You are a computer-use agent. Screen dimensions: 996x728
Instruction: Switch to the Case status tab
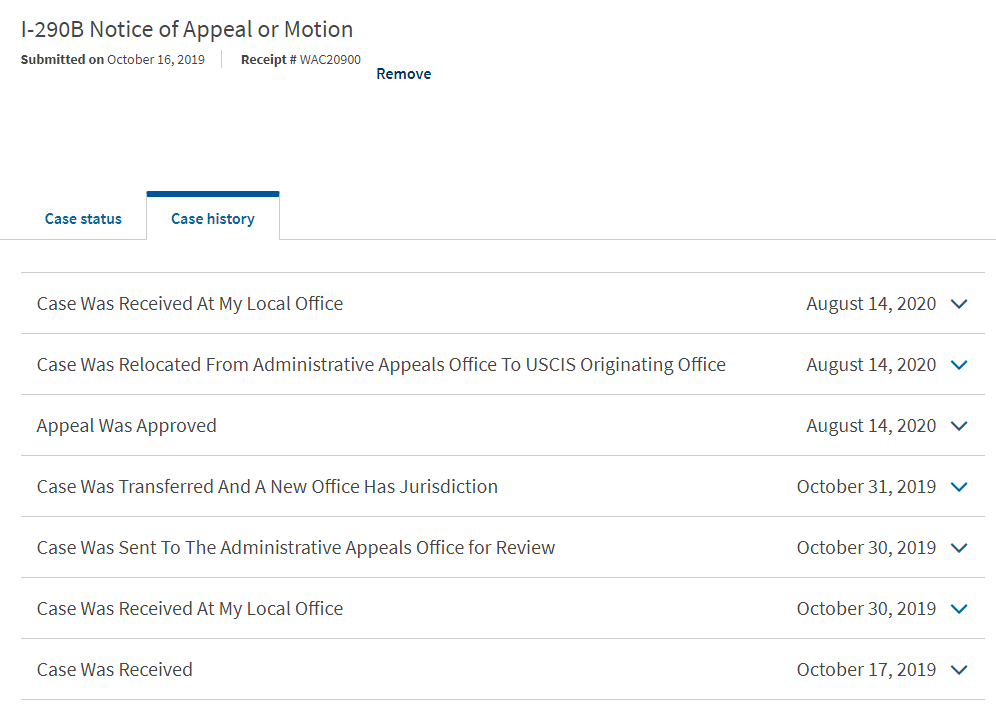coord(83,219)
